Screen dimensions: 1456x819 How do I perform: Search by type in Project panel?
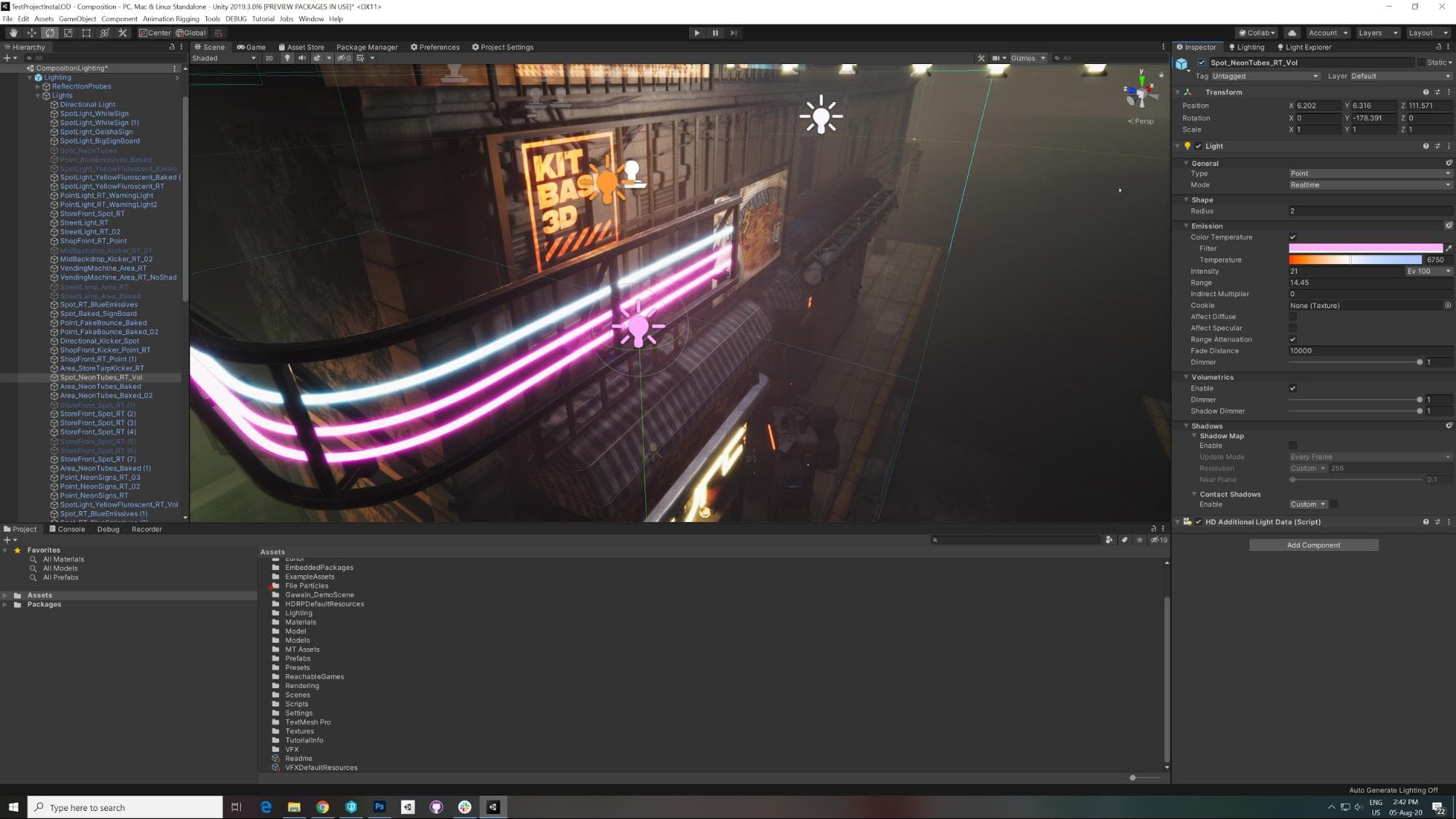click(1109, 540)
